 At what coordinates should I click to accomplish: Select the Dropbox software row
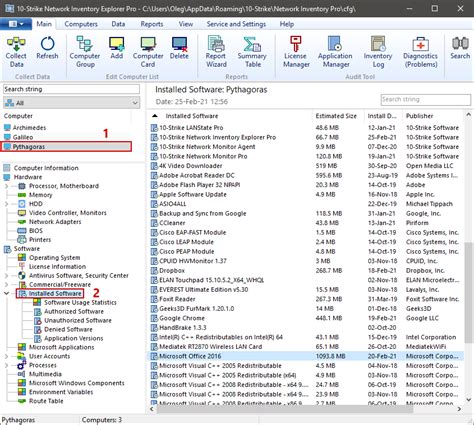(305, 271)
